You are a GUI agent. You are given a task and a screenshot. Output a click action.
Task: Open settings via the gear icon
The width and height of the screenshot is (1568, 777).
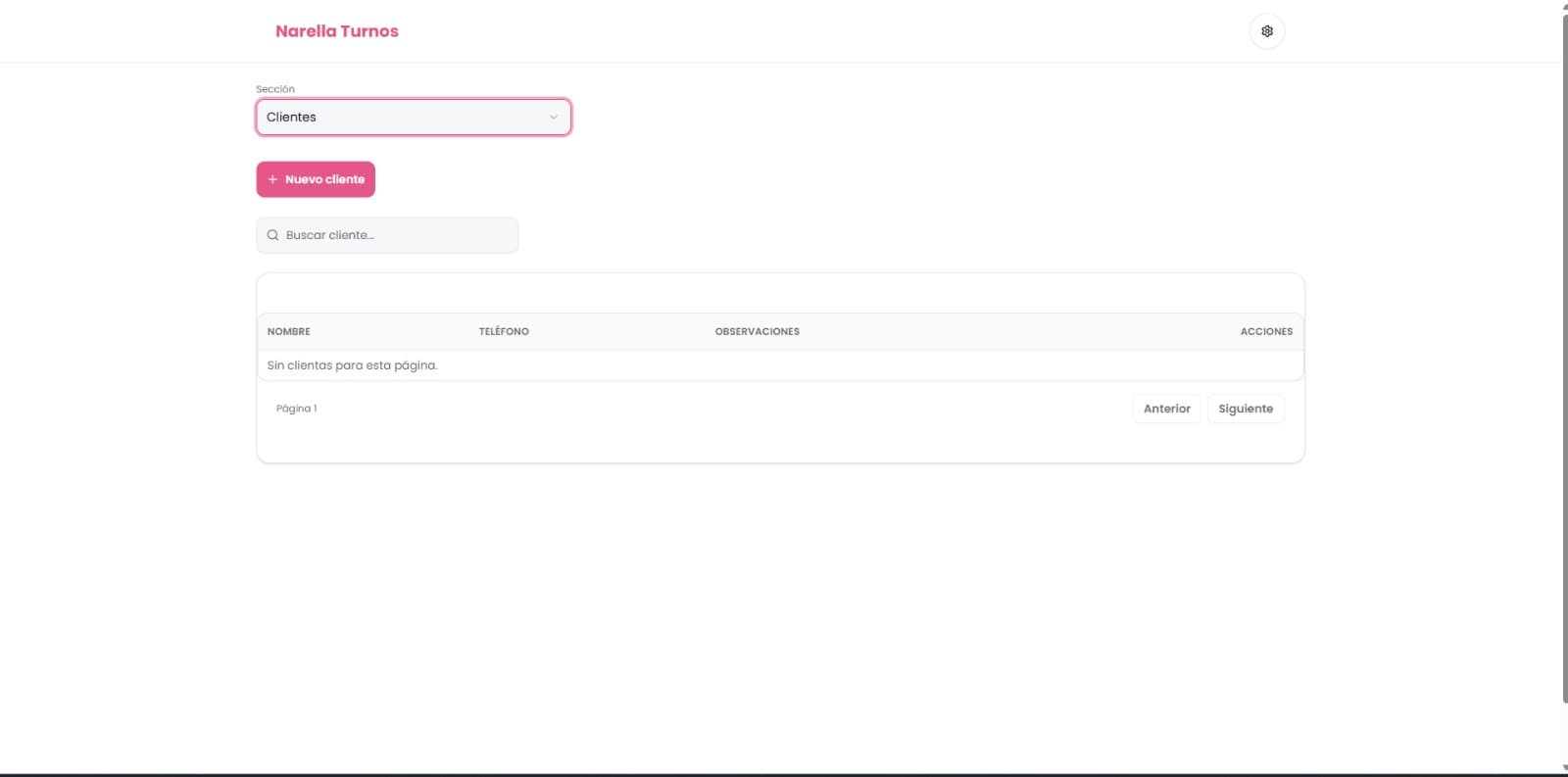coord(1267,31)
